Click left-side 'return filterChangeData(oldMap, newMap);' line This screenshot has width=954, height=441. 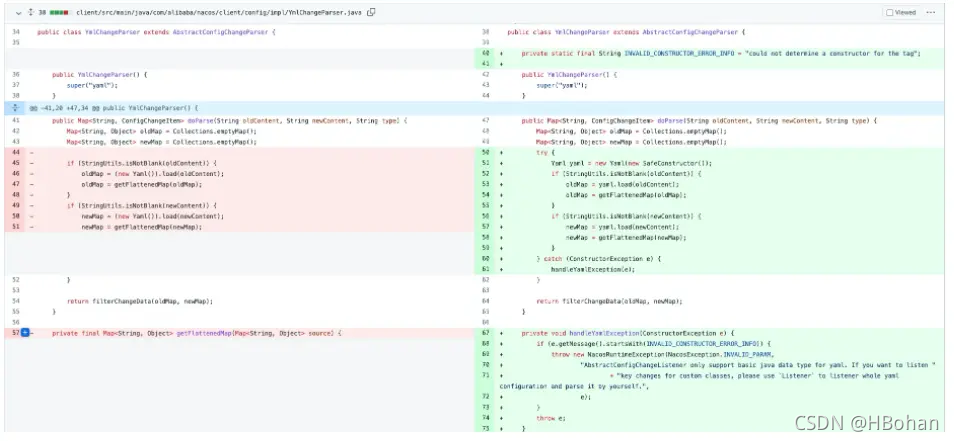(x=140, y=300)
